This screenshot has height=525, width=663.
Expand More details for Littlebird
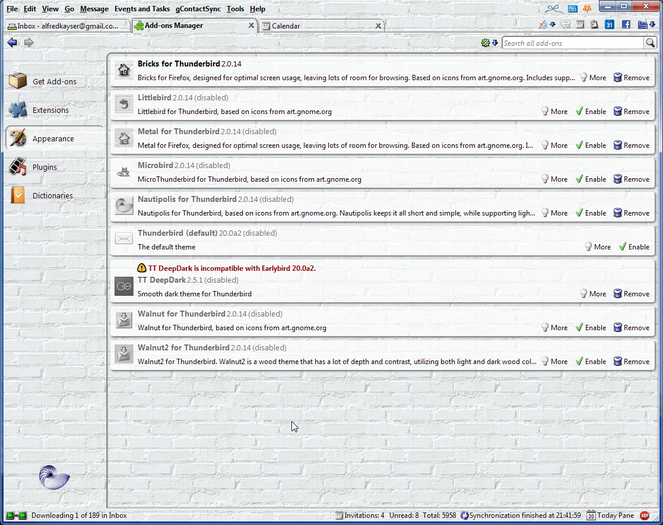(x=554, y=111)
